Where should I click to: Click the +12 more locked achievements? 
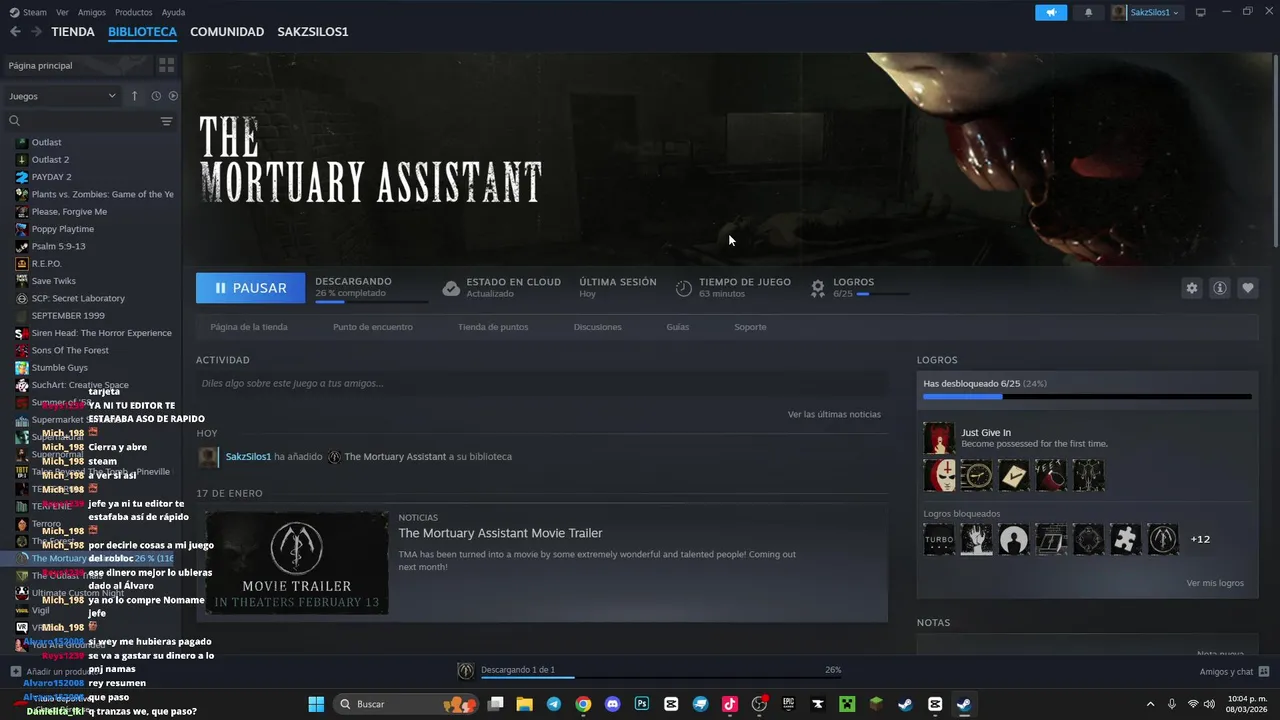tap(1200, 539)
